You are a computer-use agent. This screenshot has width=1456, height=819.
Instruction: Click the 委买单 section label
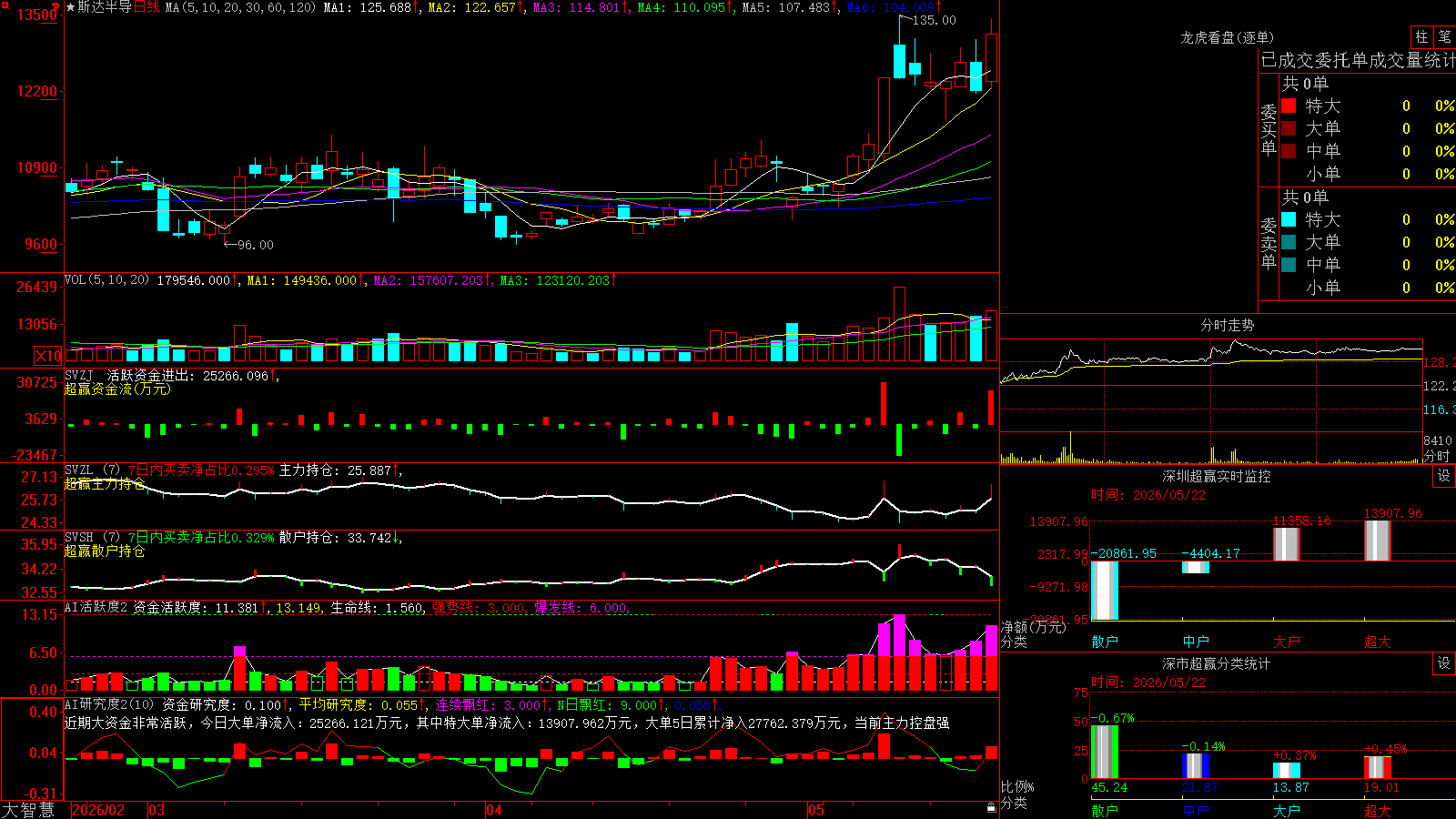(x=1269, y=128)
